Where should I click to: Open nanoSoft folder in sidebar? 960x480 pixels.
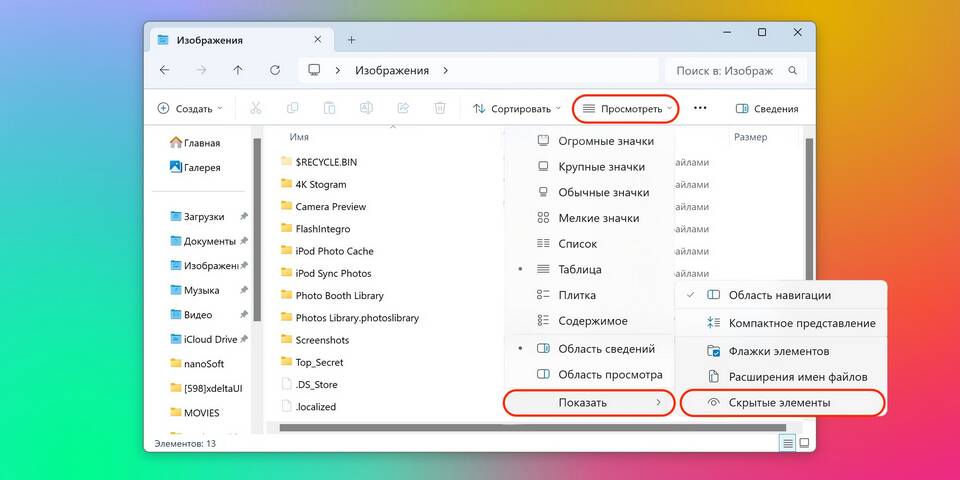tap(197, 364)
